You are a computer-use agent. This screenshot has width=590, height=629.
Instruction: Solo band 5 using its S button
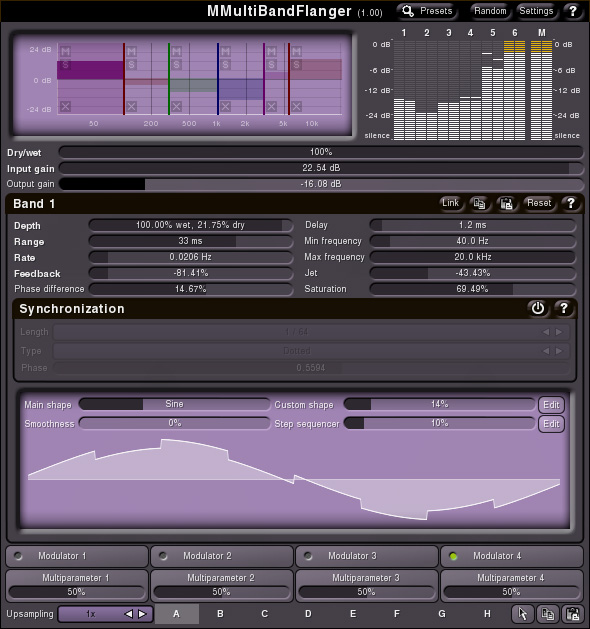(x=272, y=64)
